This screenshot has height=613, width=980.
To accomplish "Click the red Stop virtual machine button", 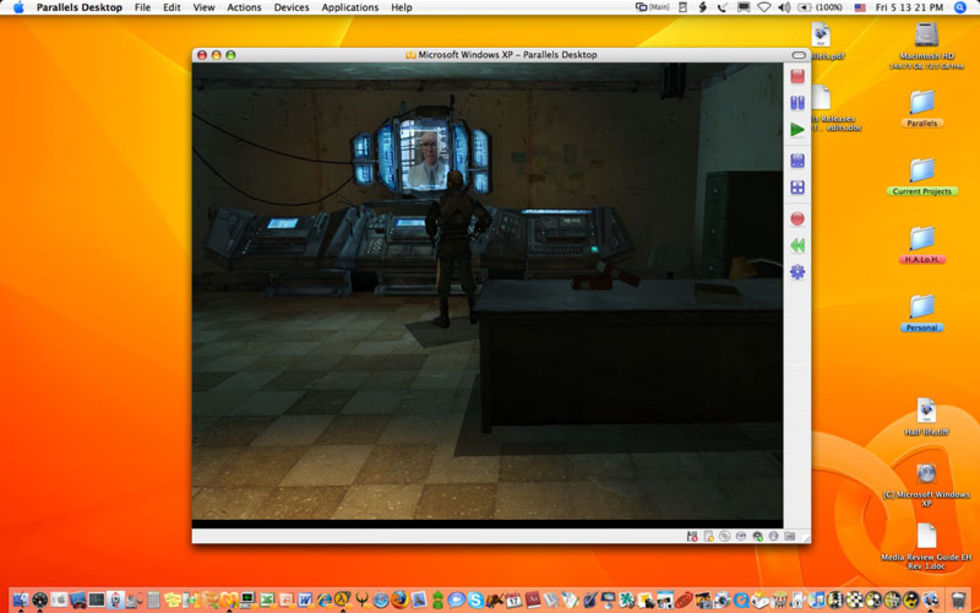I will [x=797, y=76].
